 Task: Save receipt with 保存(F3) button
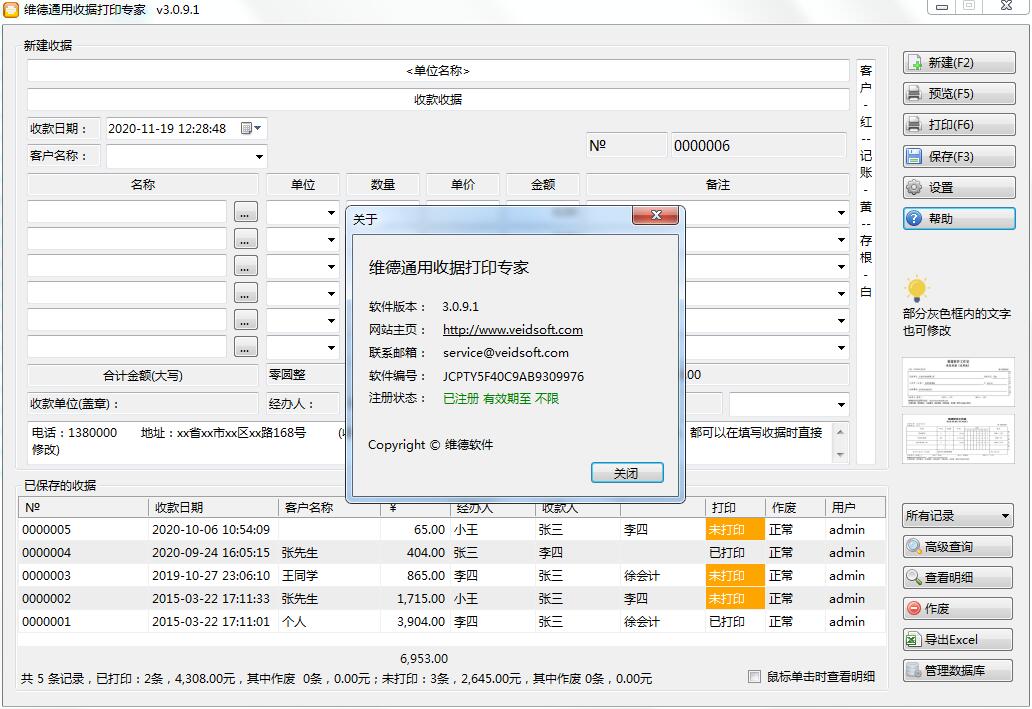point(959,156)
